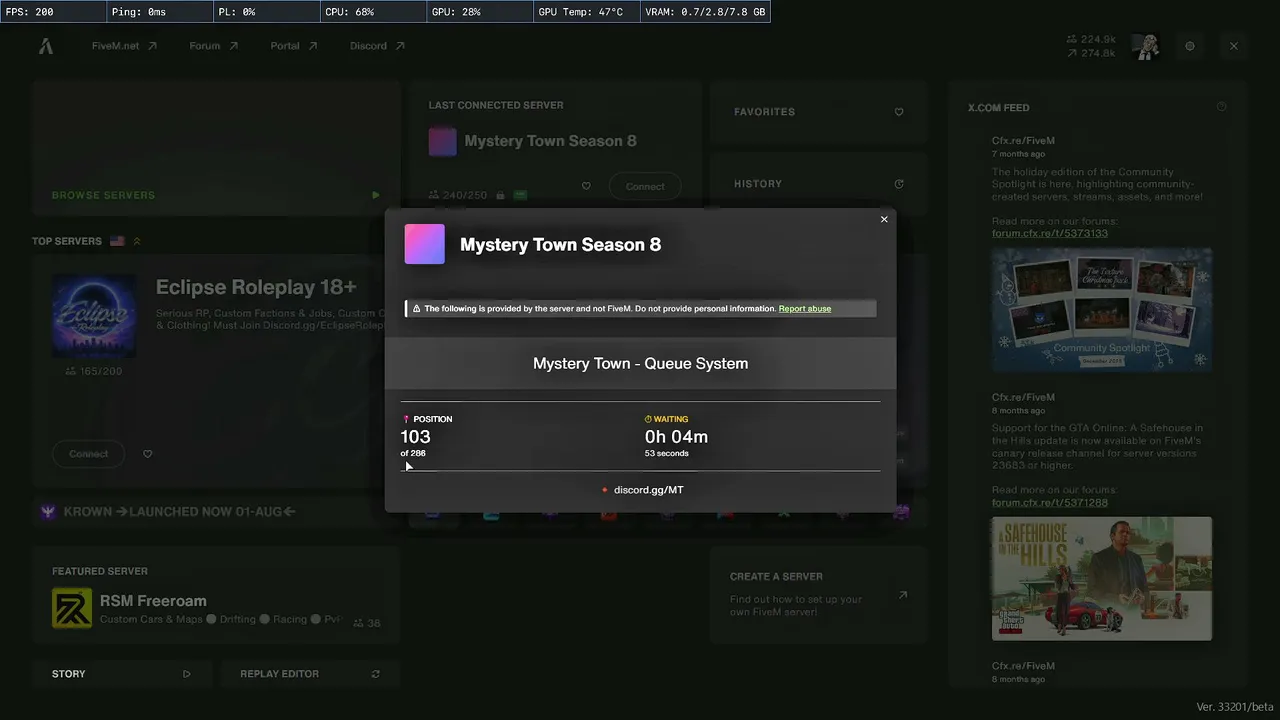Open the FiveM.net external link

(124, 46)
